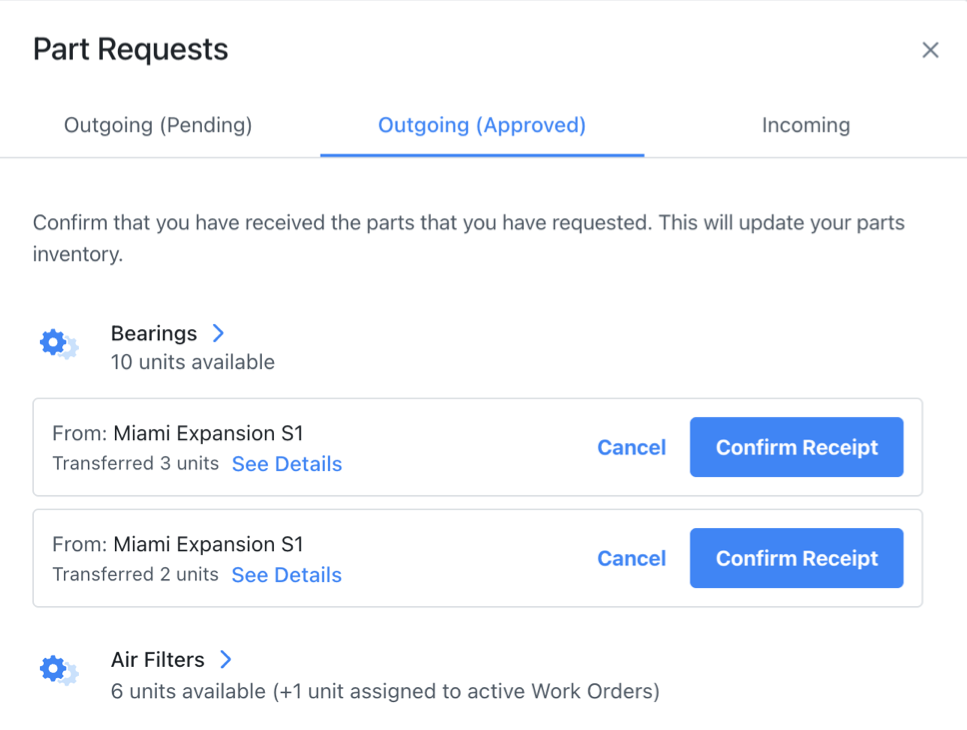Select the Outgoing (Approved) tab
The height and width of the screenshot is (730, 967).
coord(482,125)
